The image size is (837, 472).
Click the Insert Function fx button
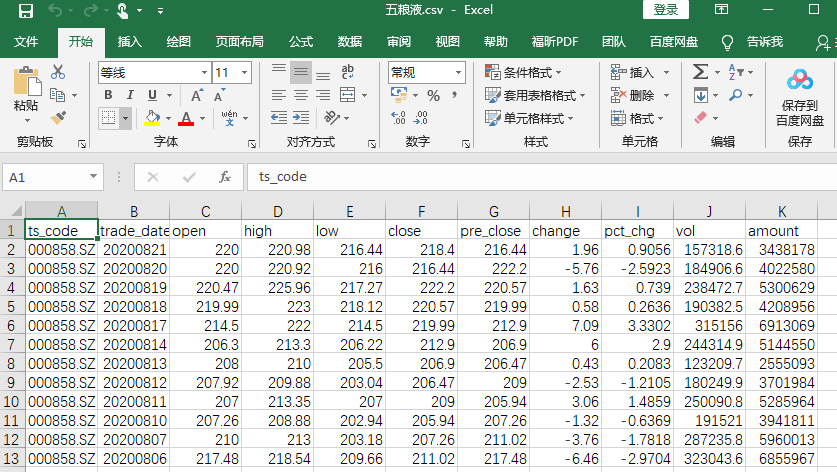225,177
